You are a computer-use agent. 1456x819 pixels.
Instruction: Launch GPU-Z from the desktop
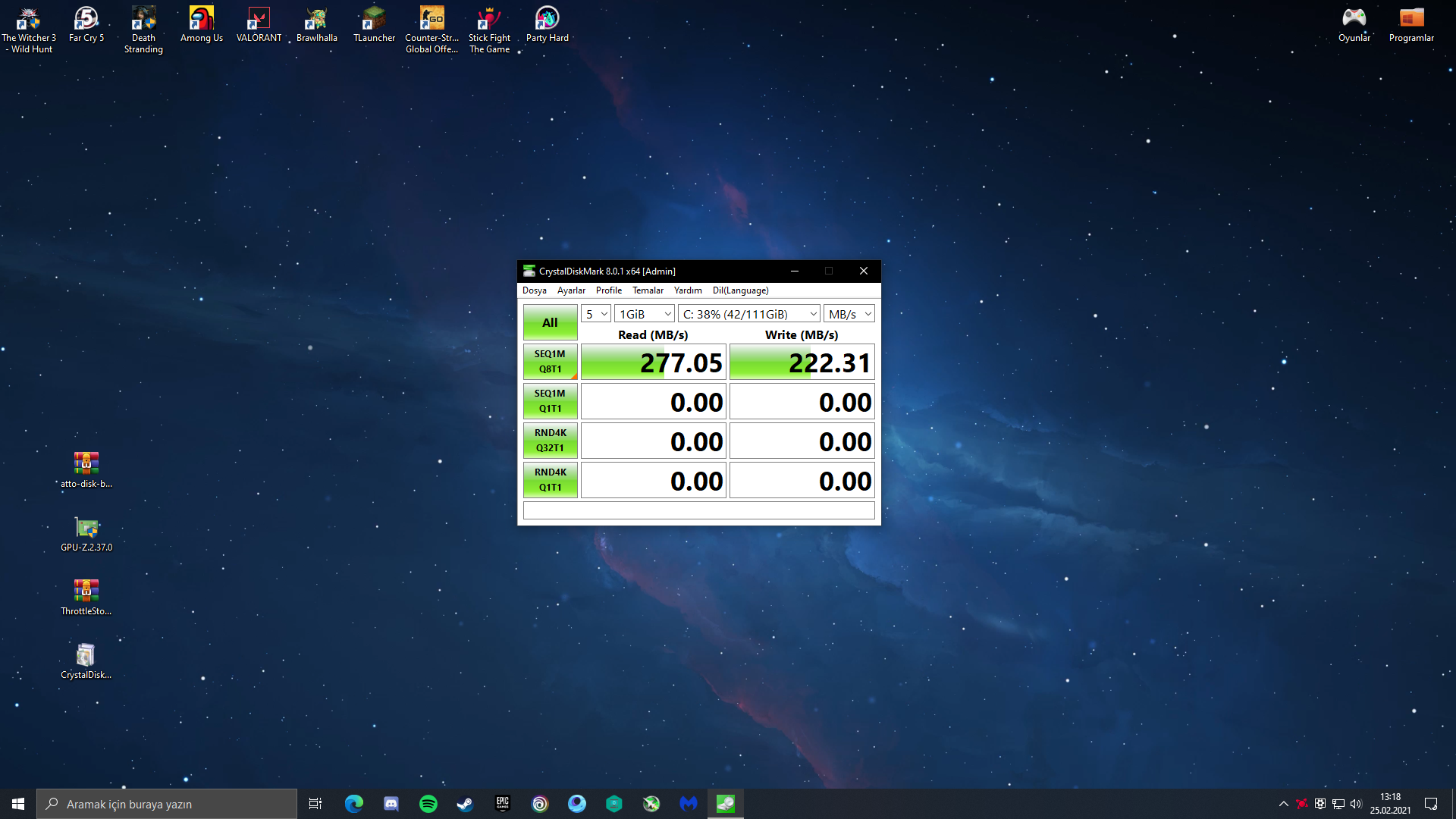tap(86, 533)
